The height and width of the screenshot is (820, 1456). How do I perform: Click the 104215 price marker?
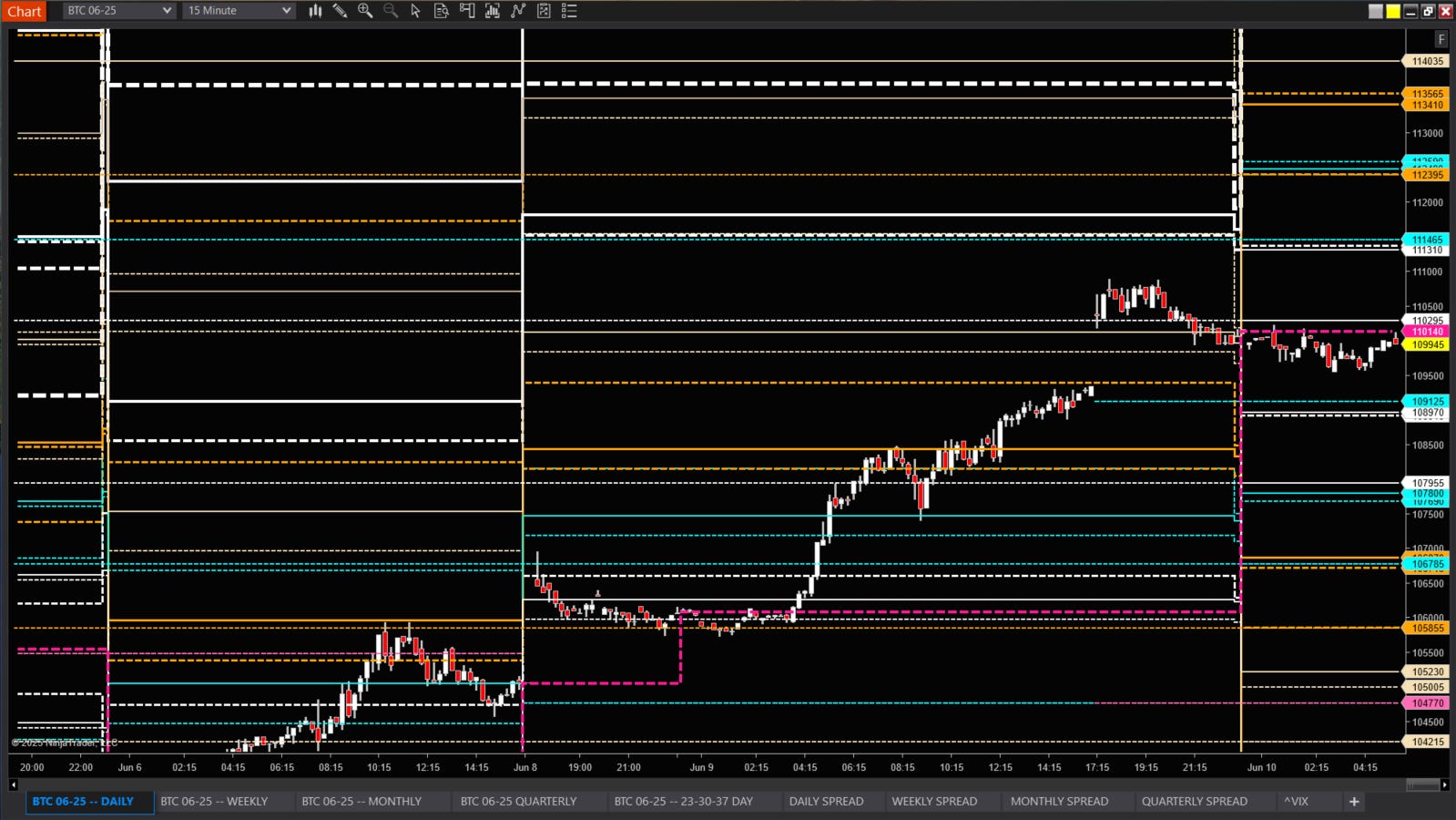coord(1427,743)
